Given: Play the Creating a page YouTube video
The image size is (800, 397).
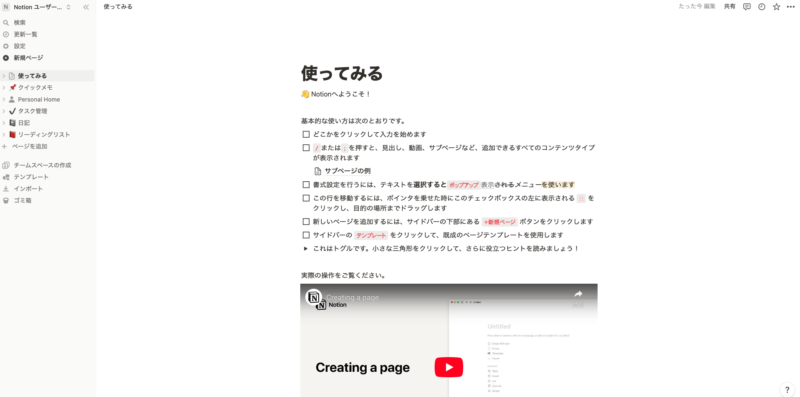Looking at the screenshot, I should [x=448, y=367].
